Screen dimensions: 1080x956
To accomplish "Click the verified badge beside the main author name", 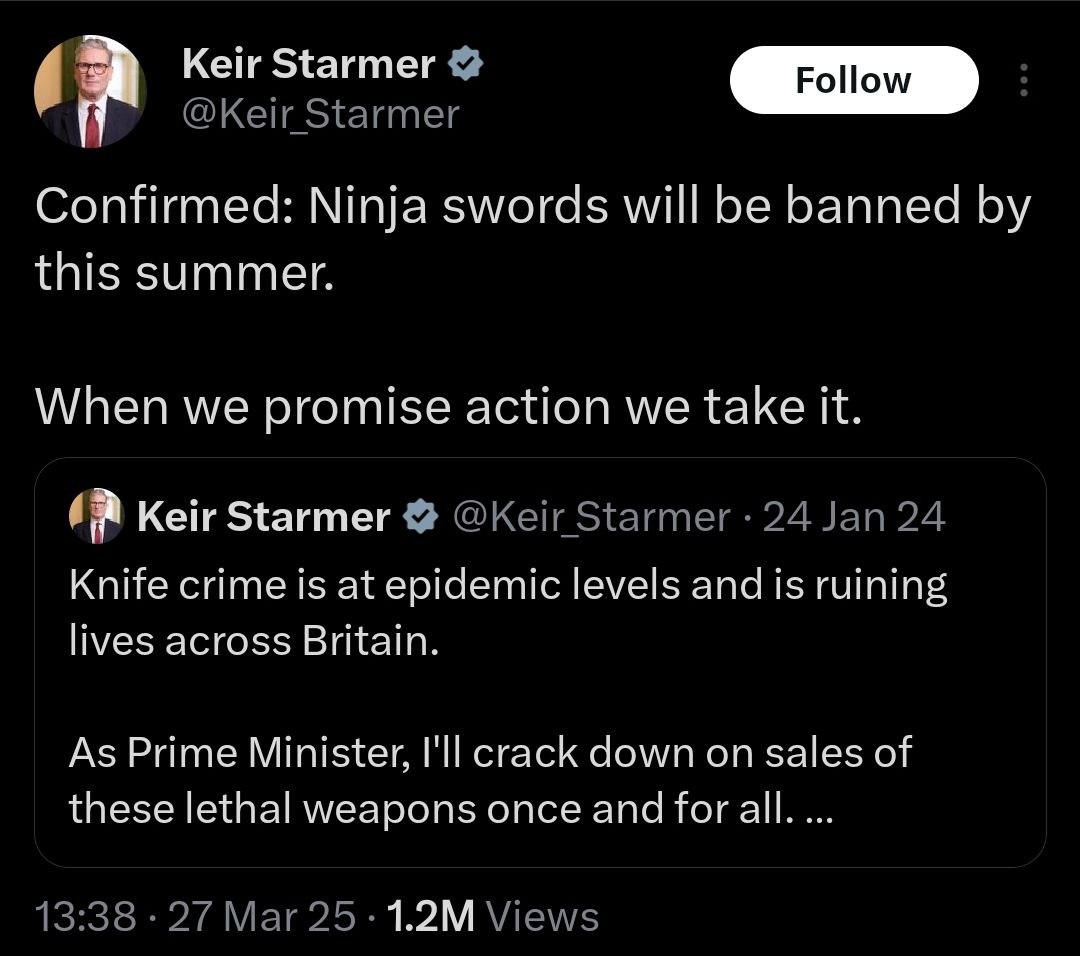I will tap(467, 65).
